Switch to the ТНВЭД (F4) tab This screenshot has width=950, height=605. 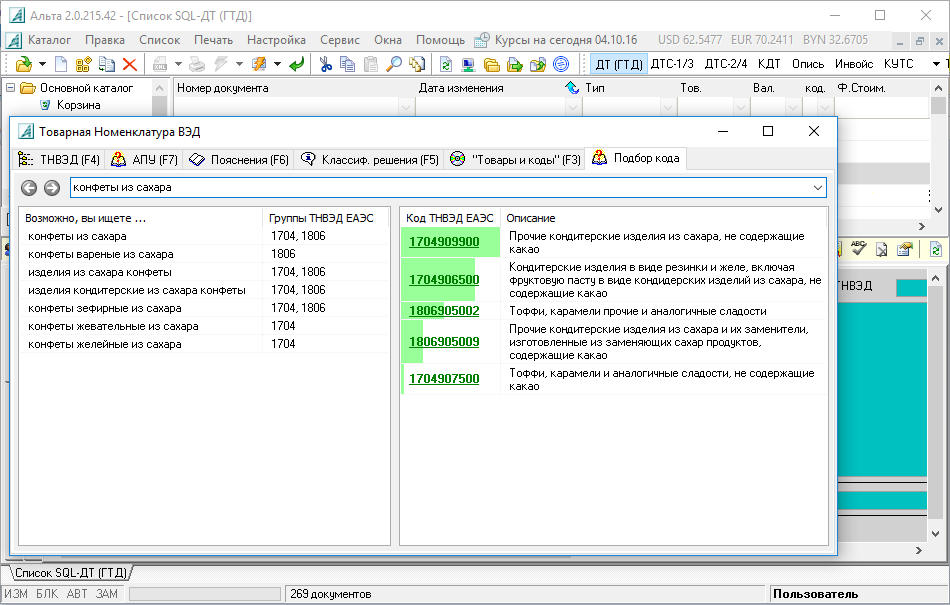click(59, 159)
